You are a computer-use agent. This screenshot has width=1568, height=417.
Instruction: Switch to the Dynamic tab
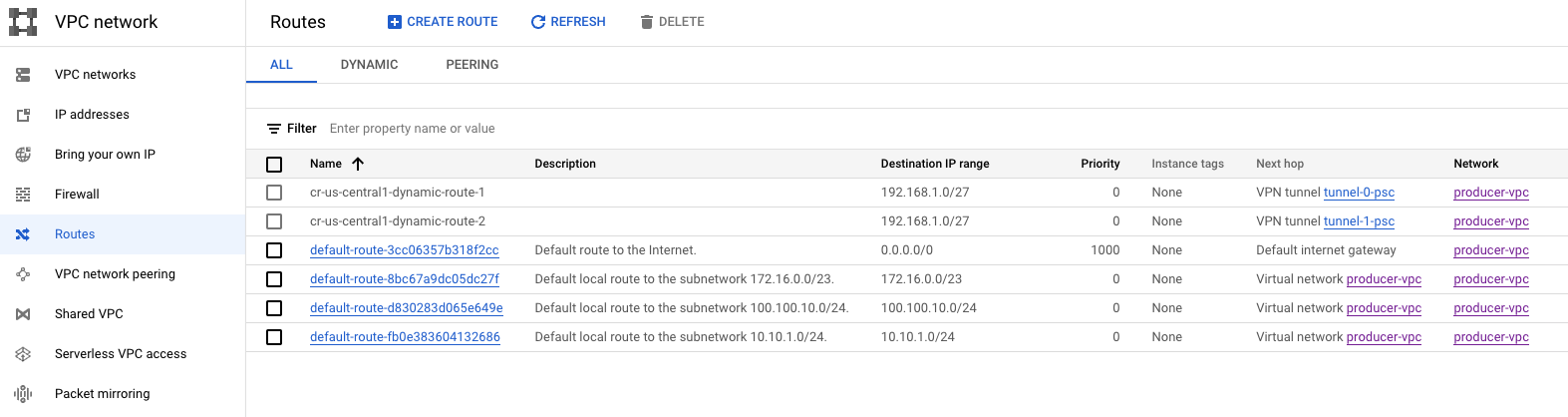click(x=369, y=65)
